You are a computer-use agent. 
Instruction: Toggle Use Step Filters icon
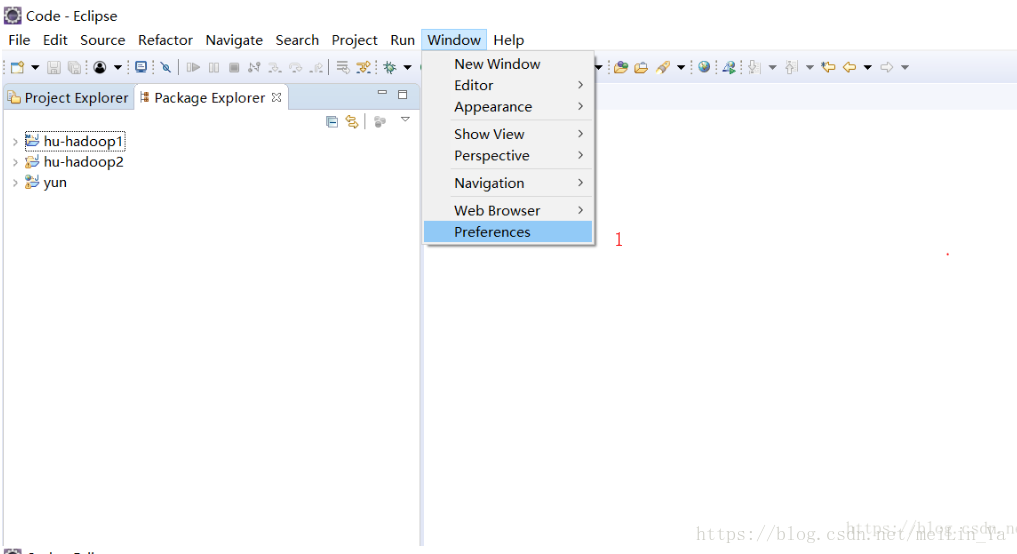click(364, 67)
